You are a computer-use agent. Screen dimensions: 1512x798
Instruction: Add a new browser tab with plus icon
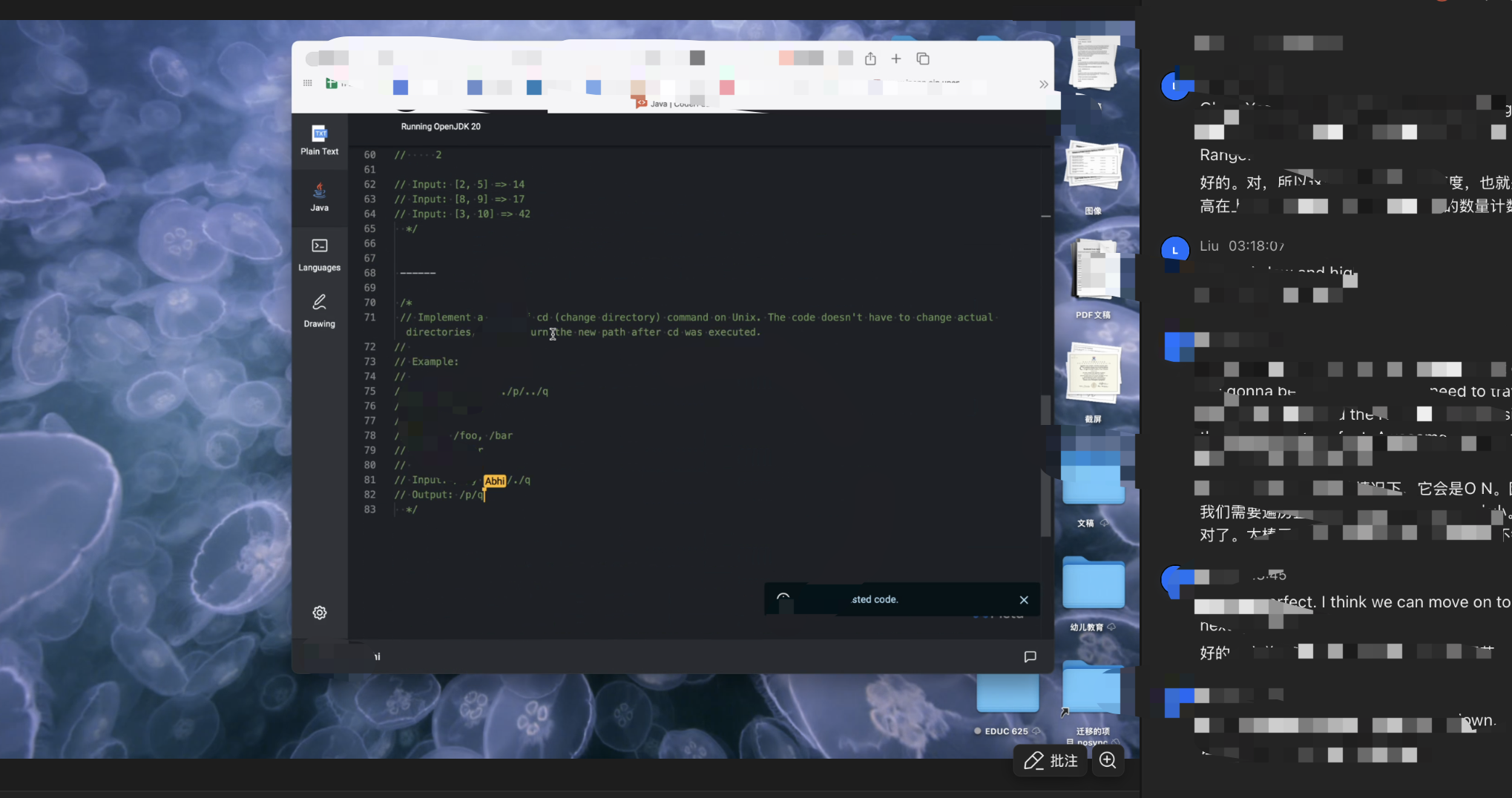[x=896, y=58]
